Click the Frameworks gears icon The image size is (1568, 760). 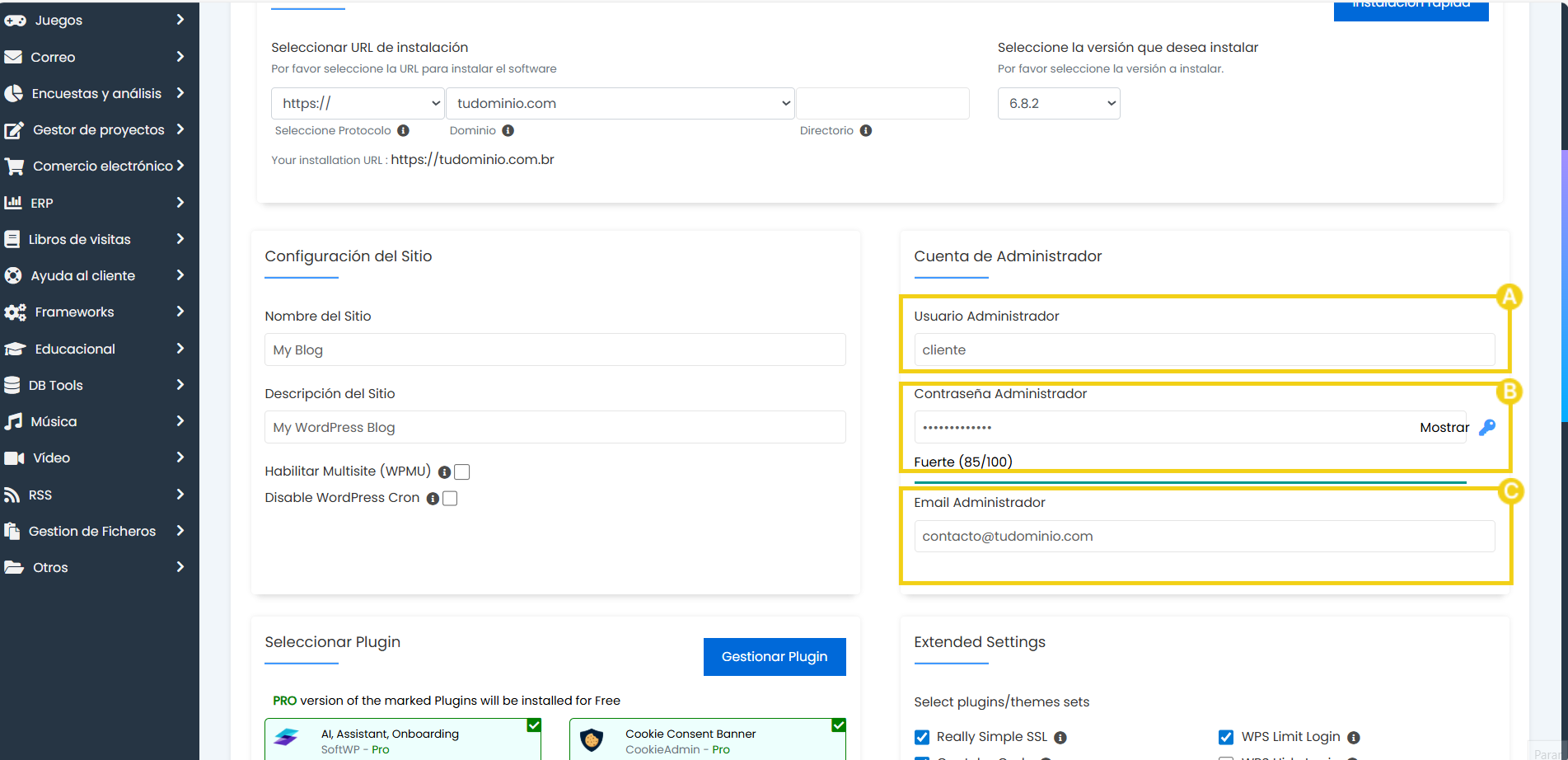[x=15, y=312]
